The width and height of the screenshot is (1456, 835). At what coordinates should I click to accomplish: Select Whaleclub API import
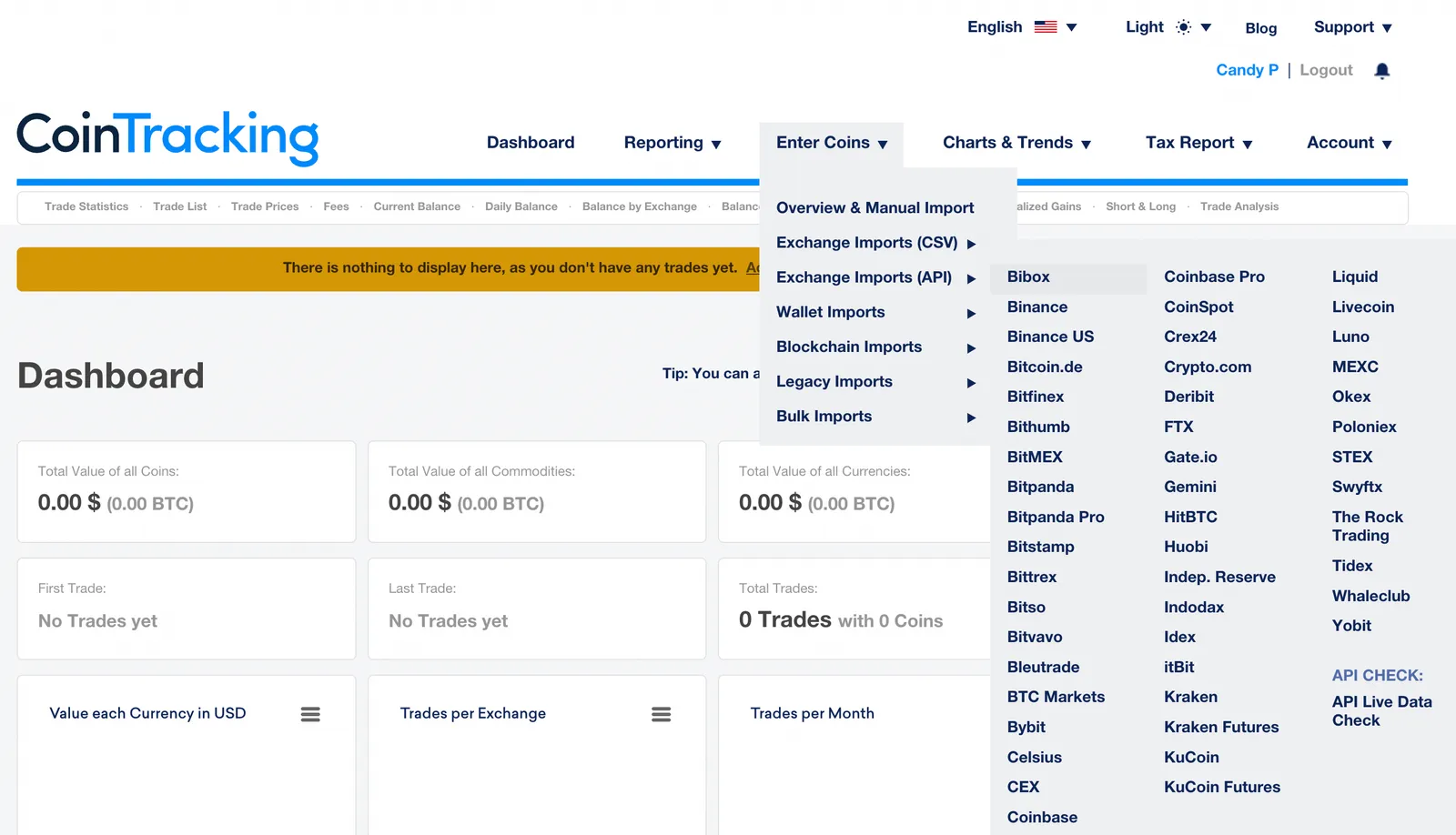[1370, 596]
